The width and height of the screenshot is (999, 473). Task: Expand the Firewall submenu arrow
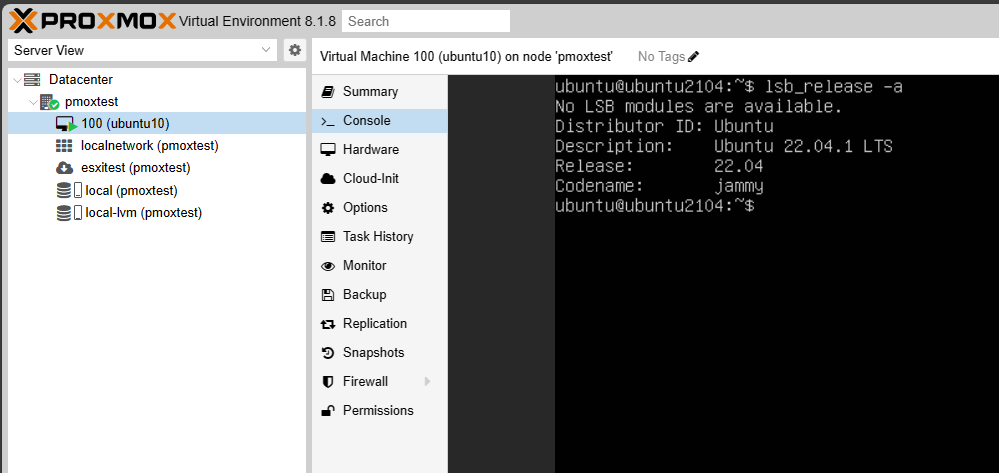428,381
